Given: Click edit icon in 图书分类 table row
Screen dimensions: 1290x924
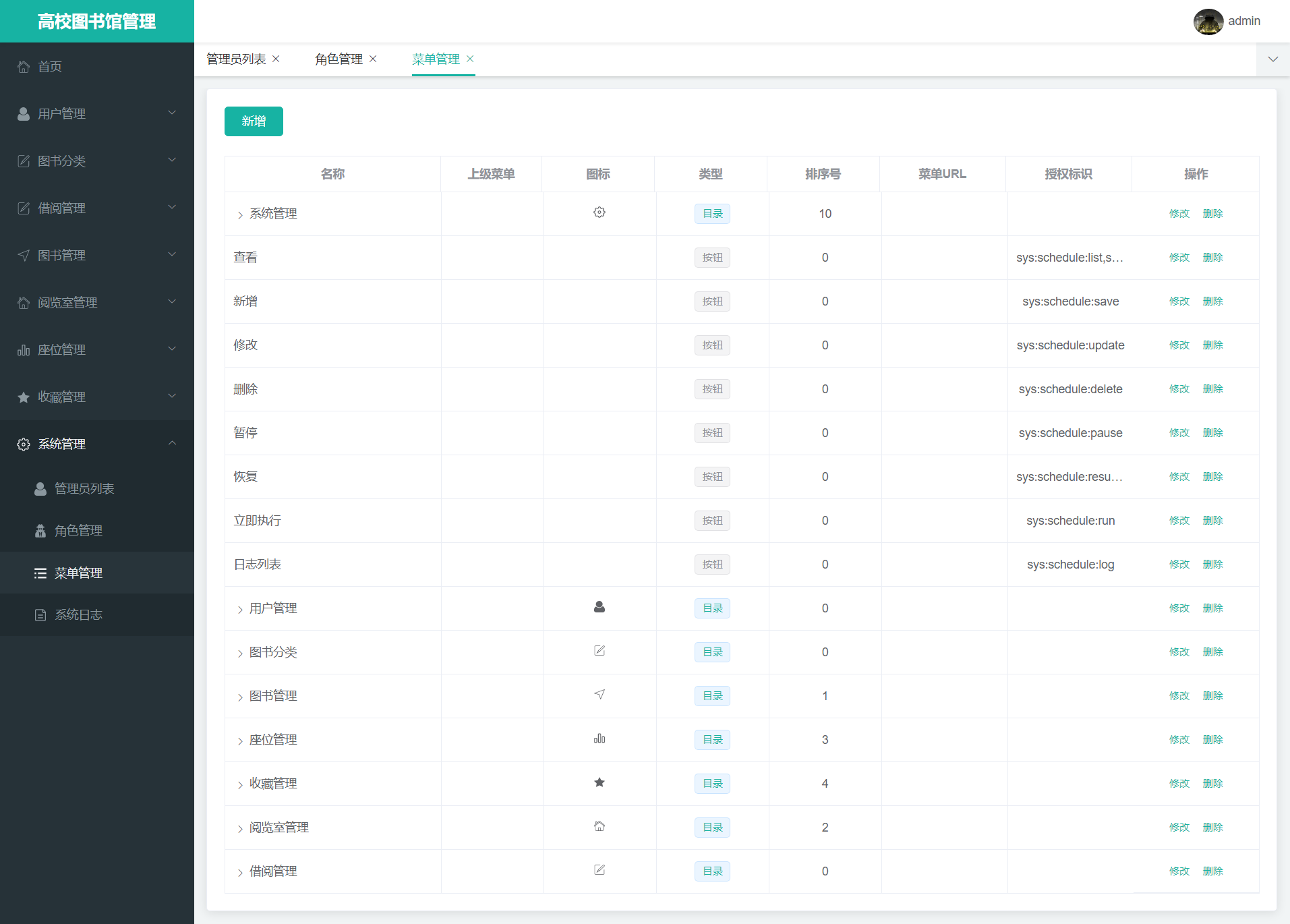Looking at the screenshot, I should pyautogui.click(x=599, y=651).
